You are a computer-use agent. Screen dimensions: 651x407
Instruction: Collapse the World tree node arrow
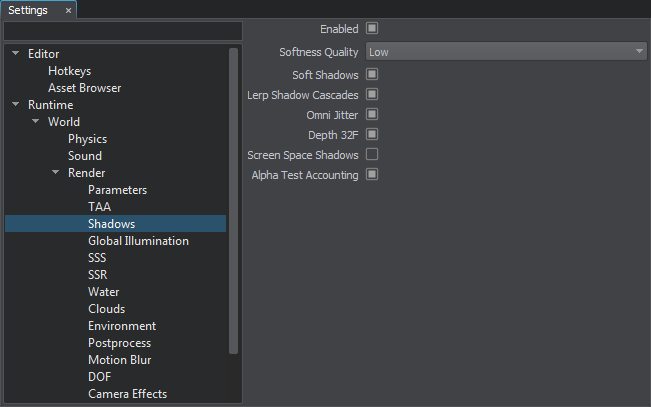(36, 121)
